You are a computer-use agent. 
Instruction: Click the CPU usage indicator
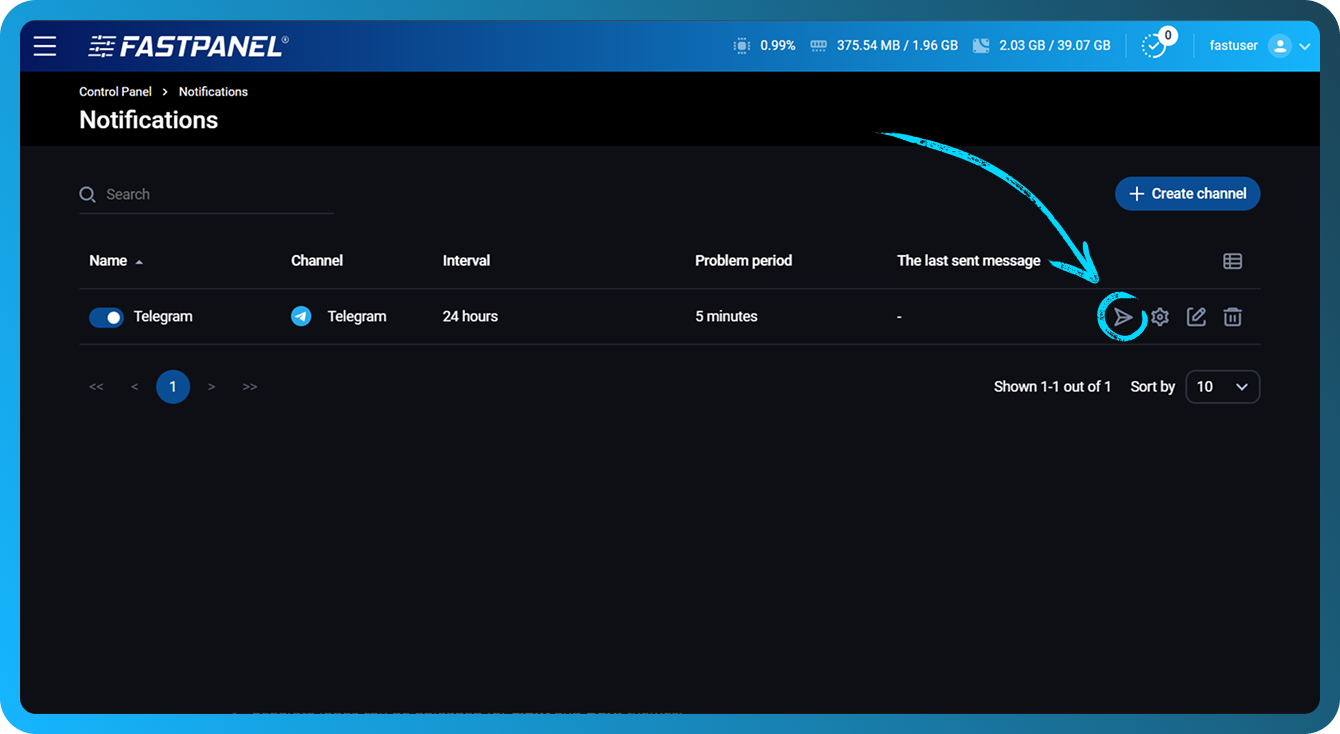tap(765, 46)
